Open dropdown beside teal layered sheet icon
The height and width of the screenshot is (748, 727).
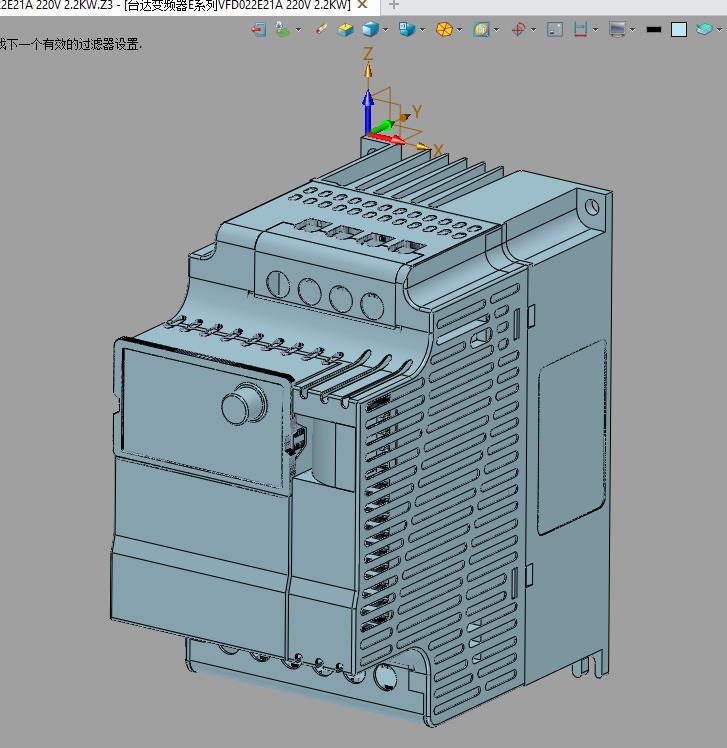(x=719, y=30)
